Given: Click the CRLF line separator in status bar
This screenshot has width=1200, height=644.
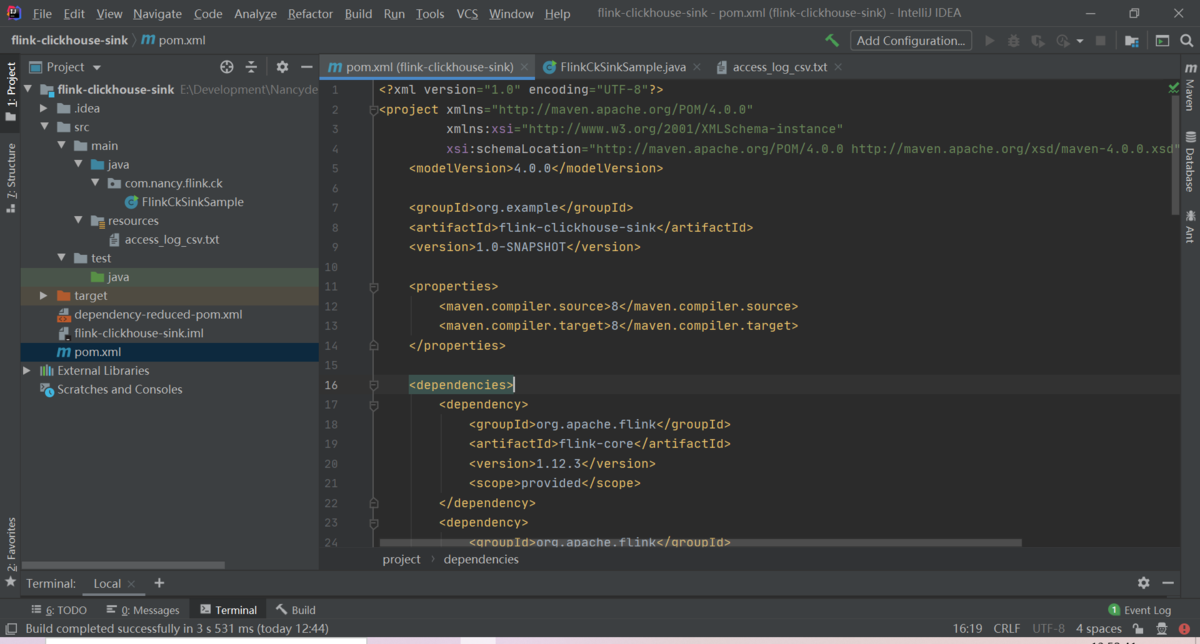Looking at the screenshot, I should 1007,629.
